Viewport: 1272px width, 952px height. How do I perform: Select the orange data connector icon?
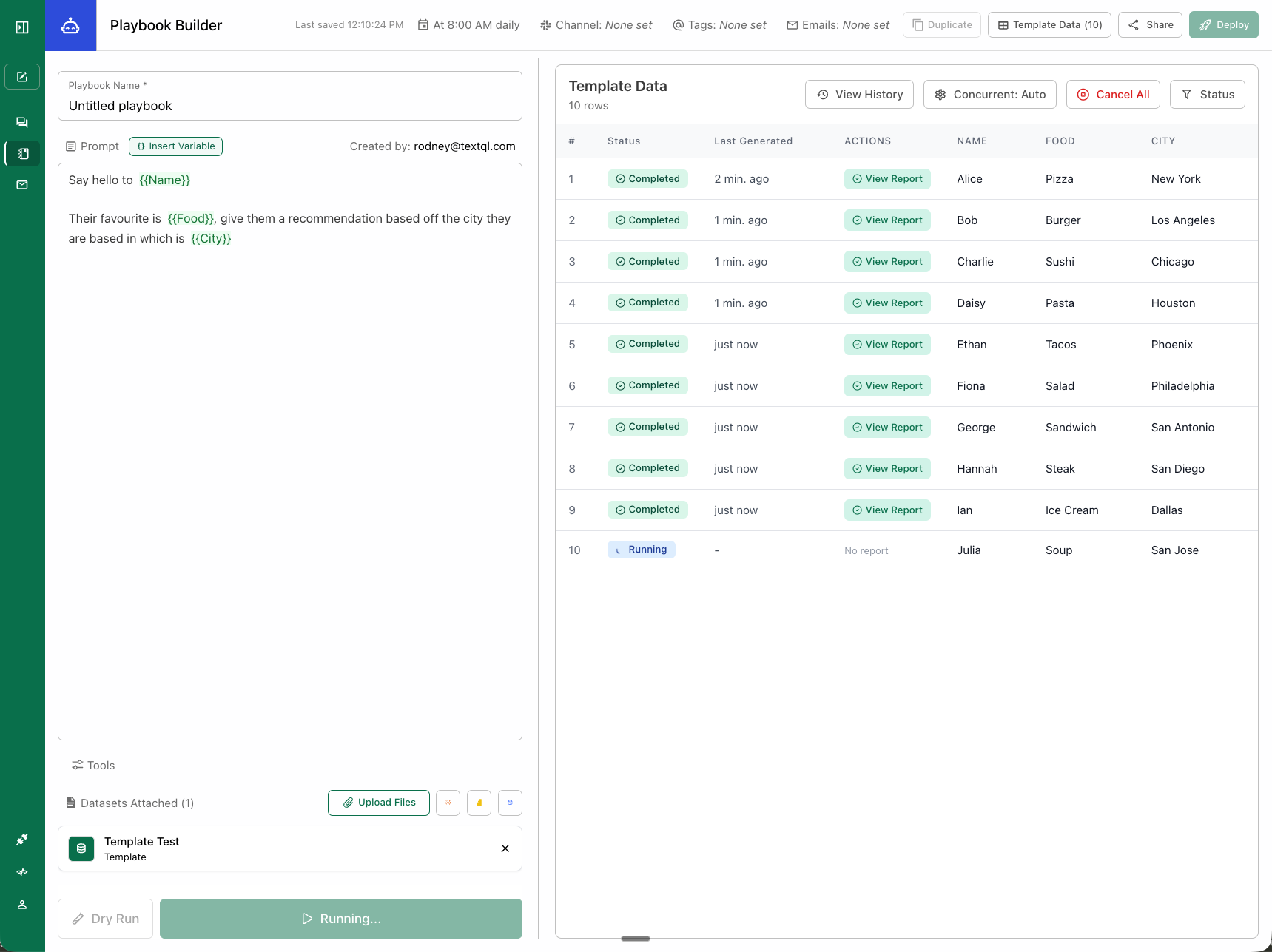(x=448, y=803)
